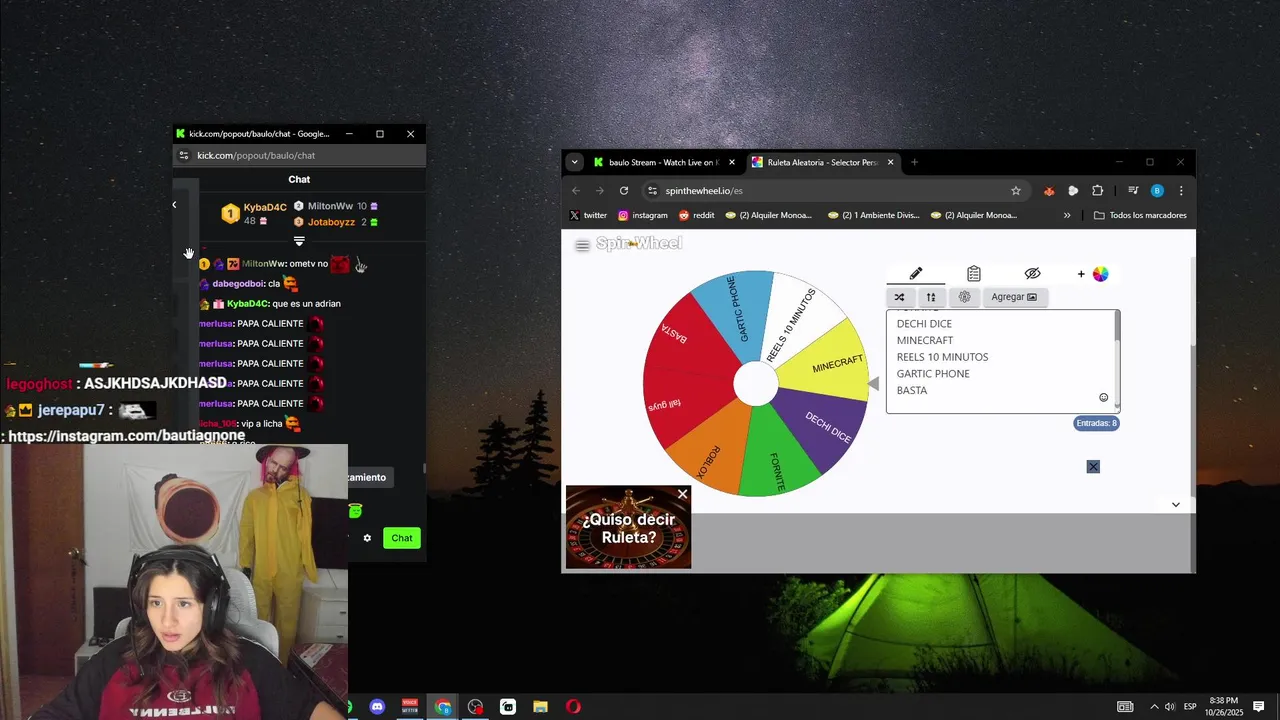
Task: Go back in the spinthewheel browser window
Action: pyautogui.click(x=576, y=191)
